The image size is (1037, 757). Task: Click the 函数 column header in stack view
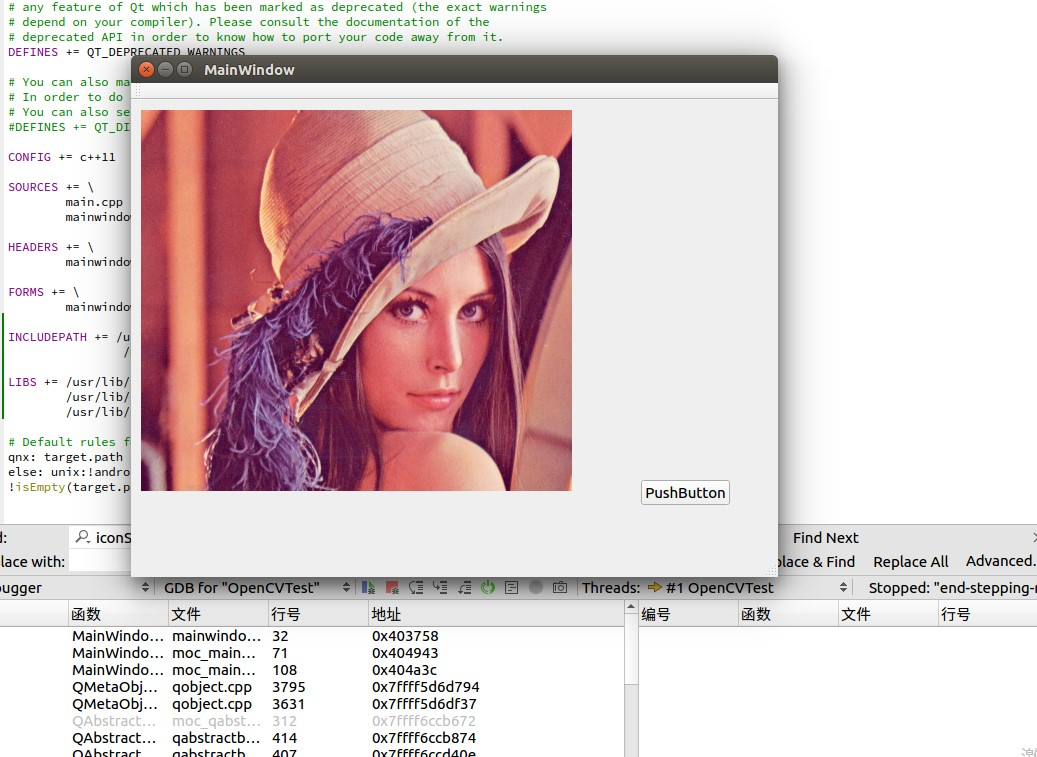pyautogui.click(x=118, y=614)
